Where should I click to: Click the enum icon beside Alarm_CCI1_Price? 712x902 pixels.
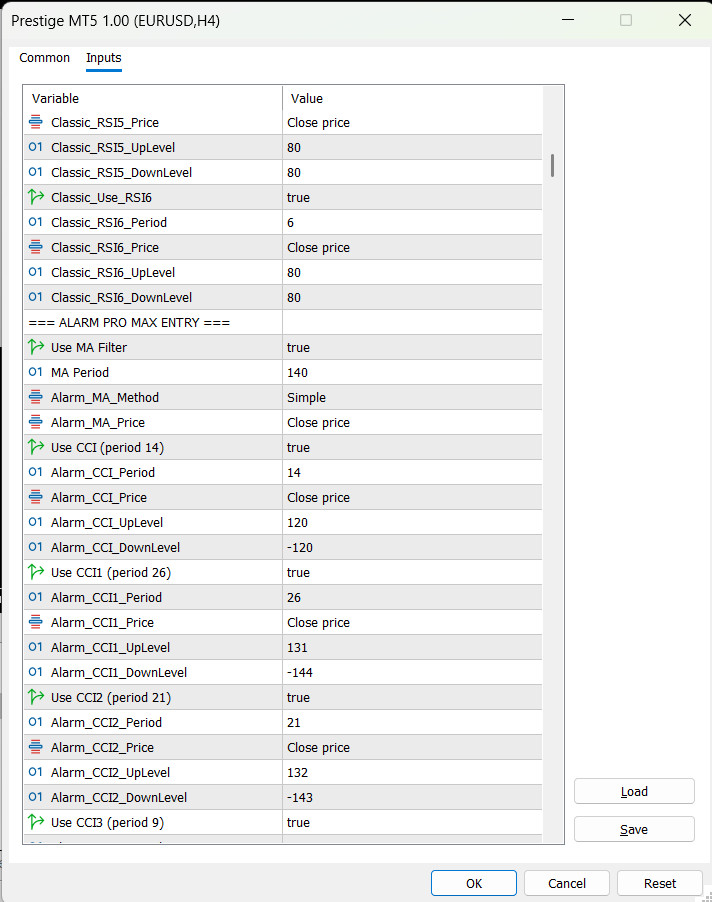click(x=36, y=622)
